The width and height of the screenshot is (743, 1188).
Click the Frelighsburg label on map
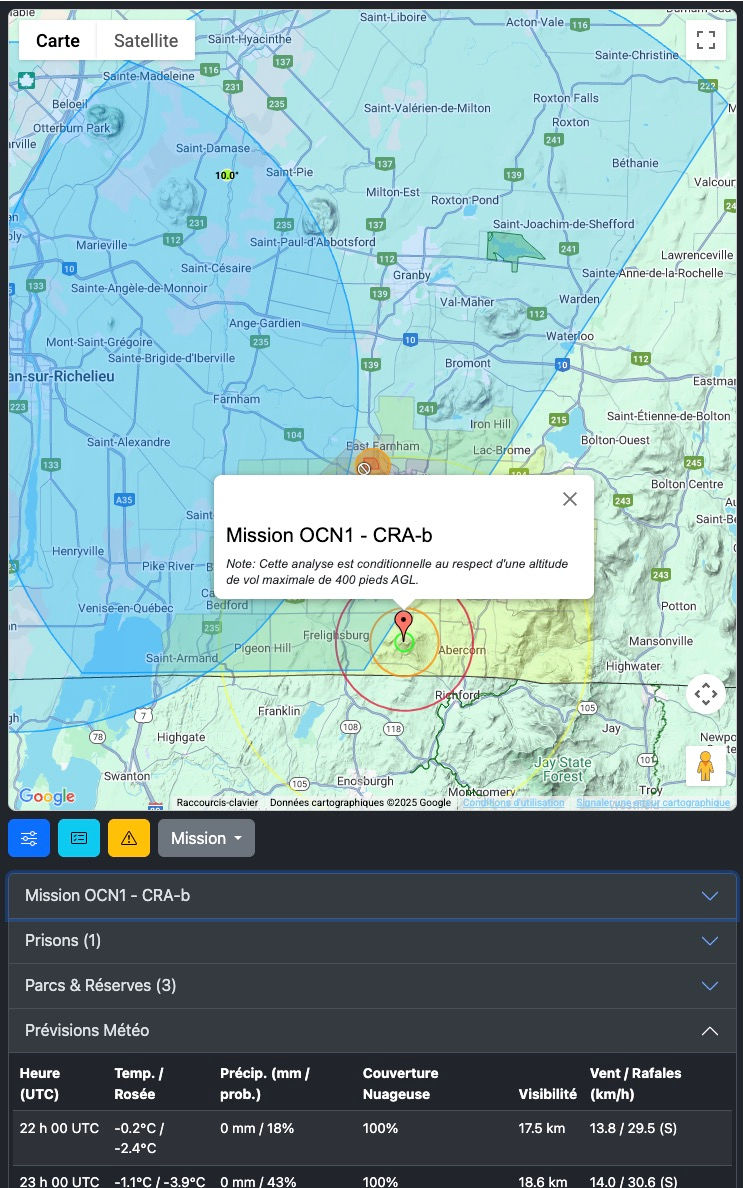coord(336,635)
